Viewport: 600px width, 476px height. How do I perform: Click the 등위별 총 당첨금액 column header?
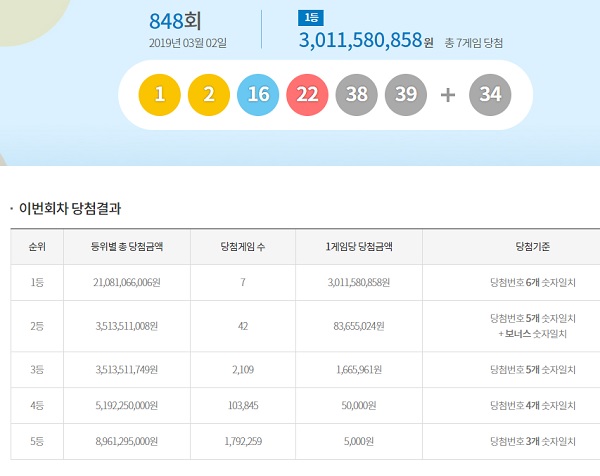coord(127,246)
